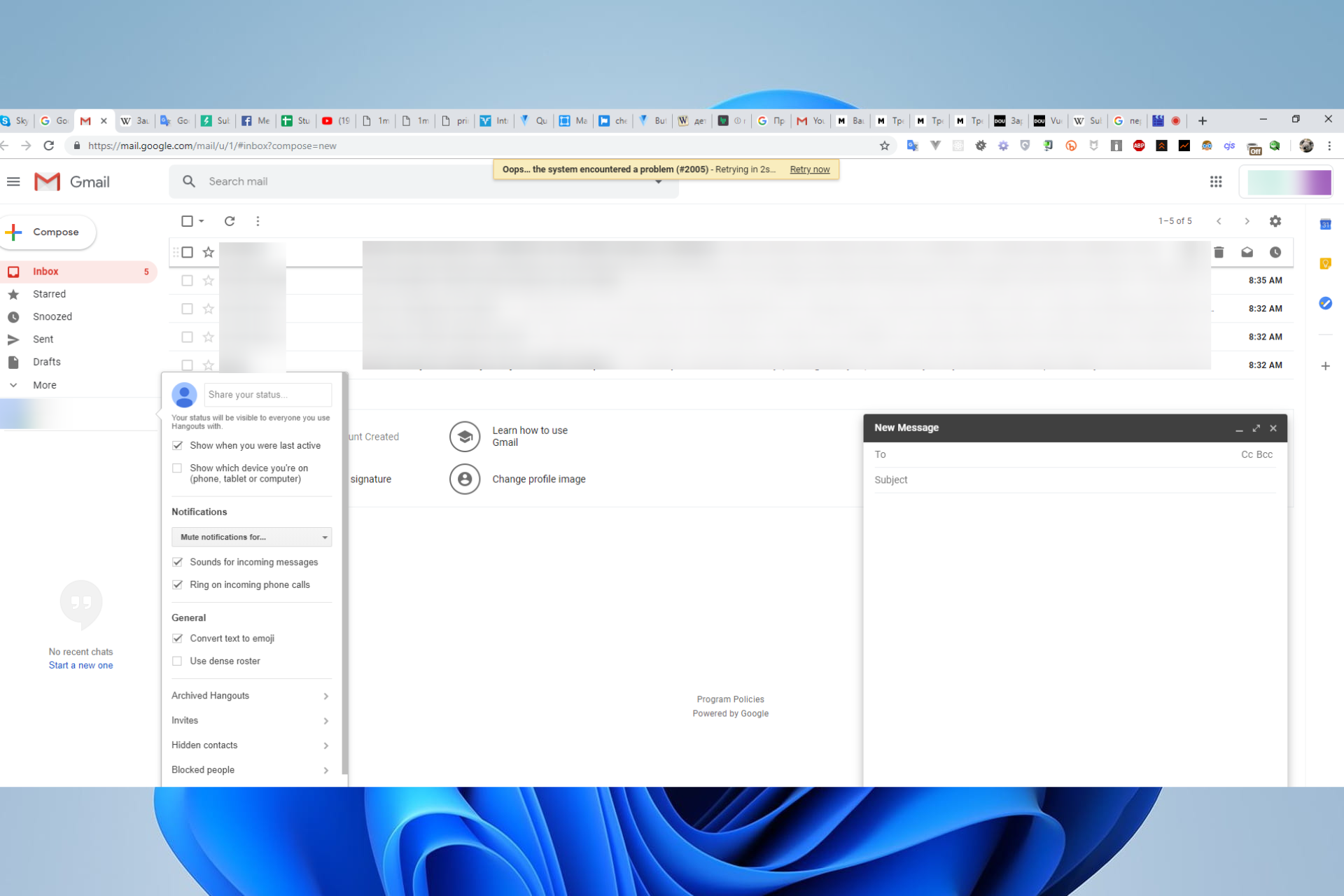This screenshot has width=1344, height=896.
Task: Click the plus get add-ons icon in side panel
Action: 1325,366
